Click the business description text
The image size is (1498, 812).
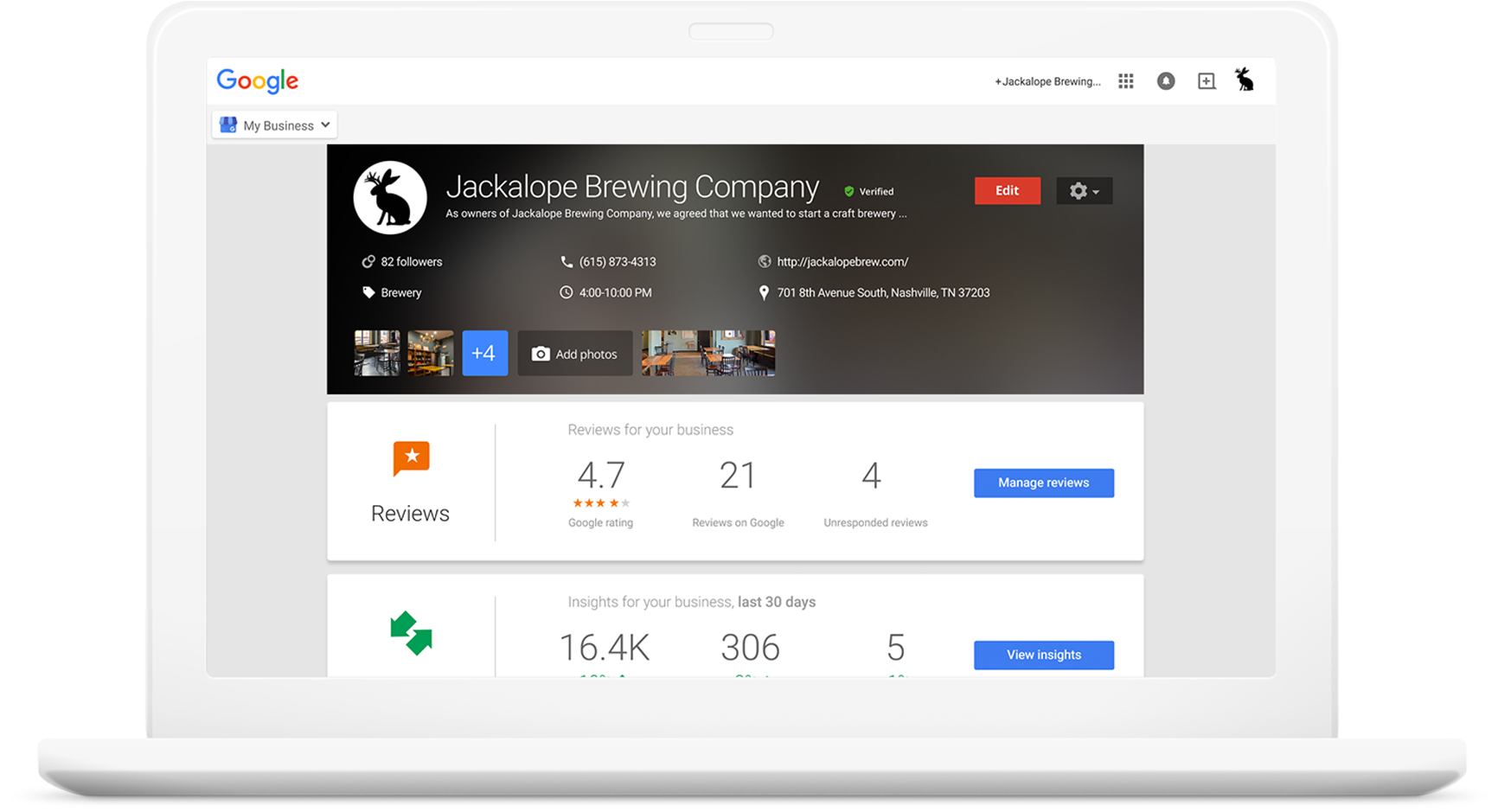675,214
